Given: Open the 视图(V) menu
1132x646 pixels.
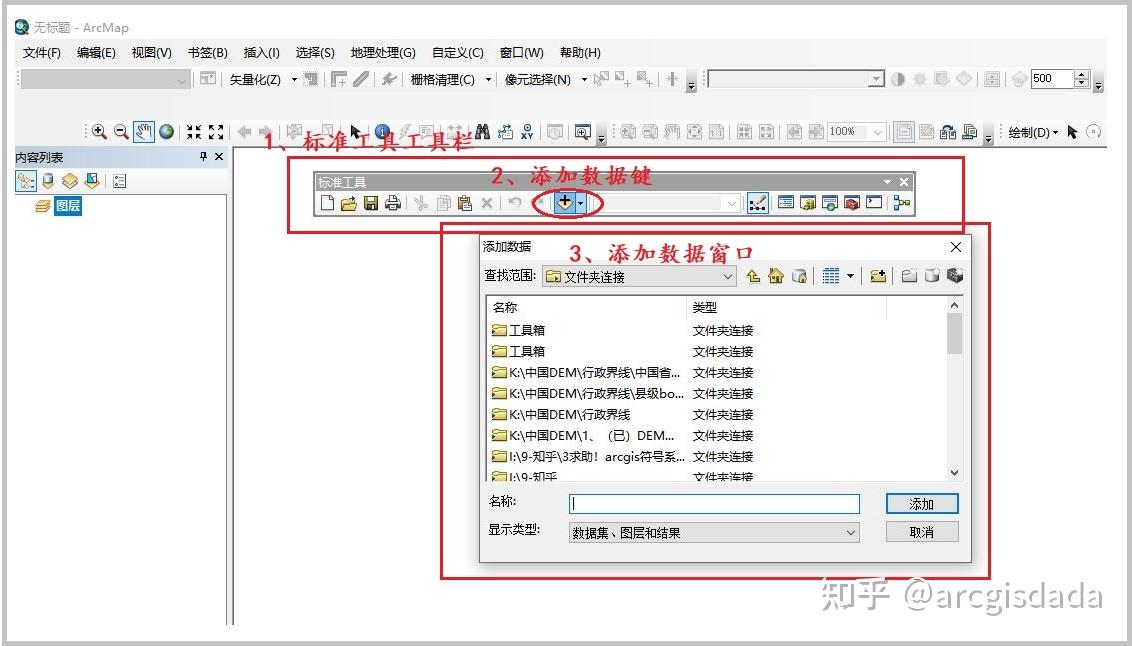Looking at the screenshot, I should (152, 53).
